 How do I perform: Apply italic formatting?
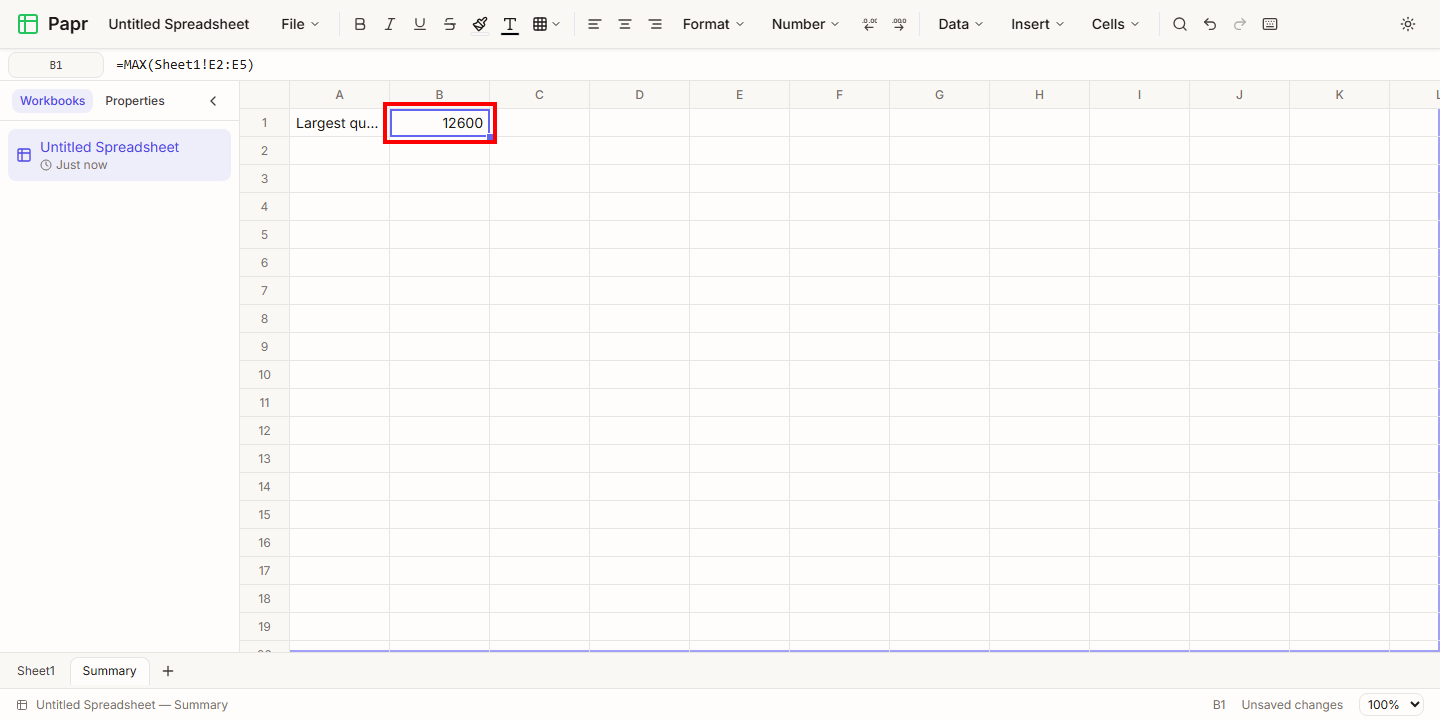[390, 24]
